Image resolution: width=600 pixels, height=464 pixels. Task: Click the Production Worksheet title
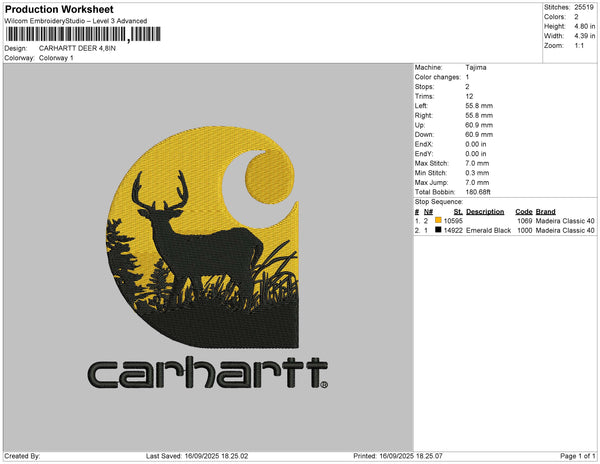point(59,9)
